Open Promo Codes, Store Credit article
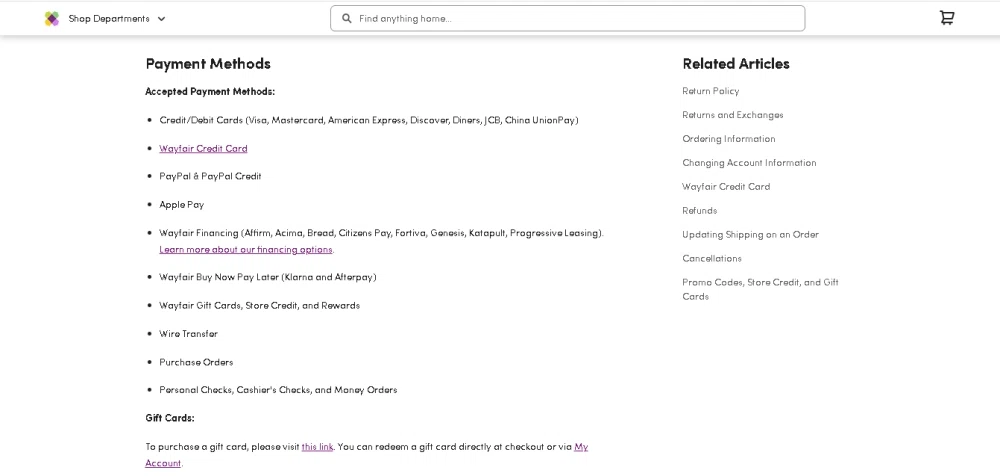Screen dimensions: 1000x476 760,283
